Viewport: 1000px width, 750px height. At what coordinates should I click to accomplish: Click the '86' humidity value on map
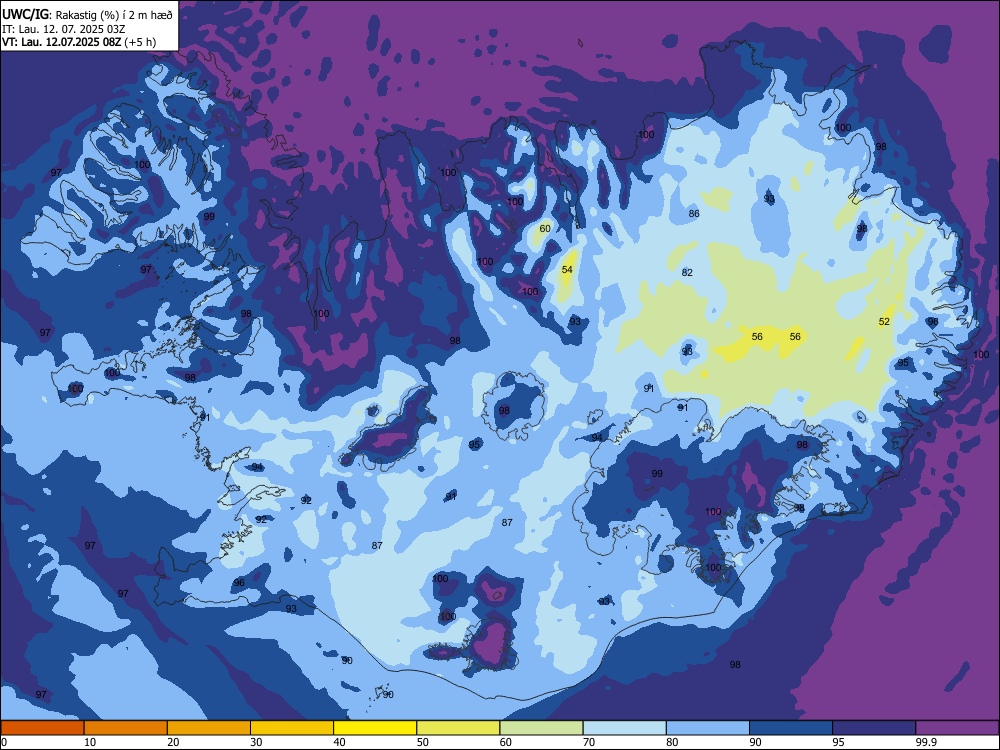pos(694,214)
